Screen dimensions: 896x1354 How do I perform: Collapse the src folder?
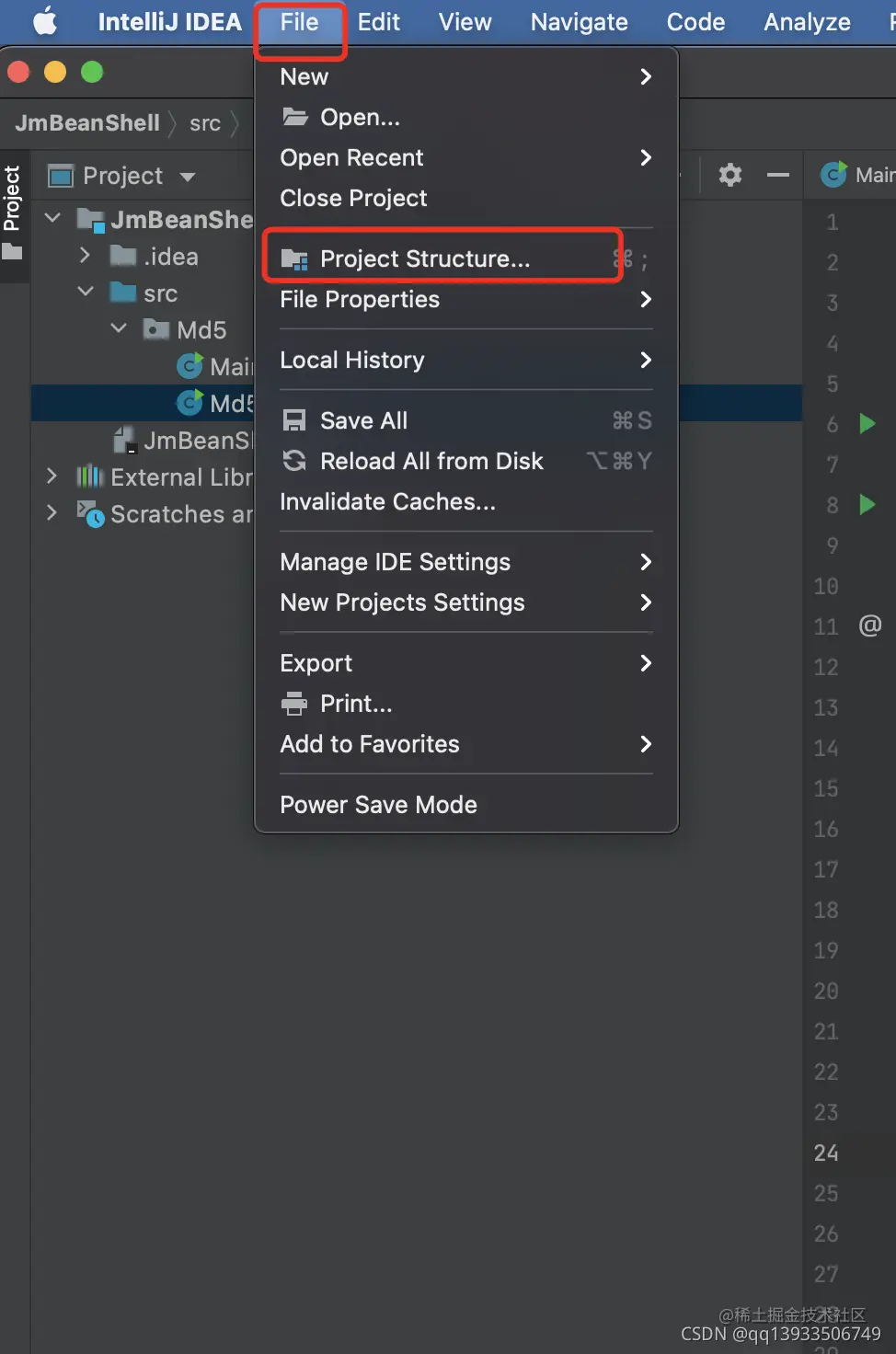point(86,293)
